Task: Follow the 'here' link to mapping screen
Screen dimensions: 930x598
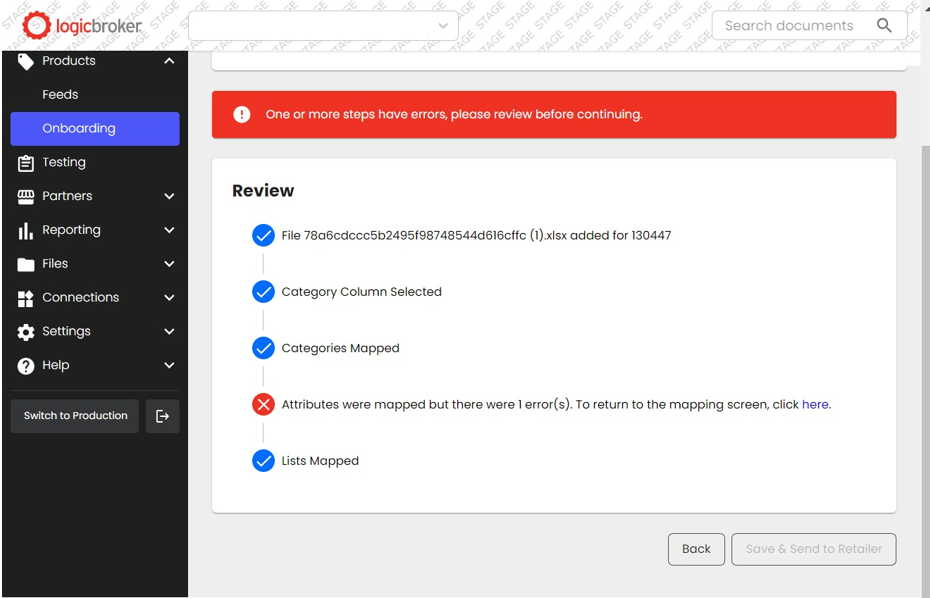Action: (x=815, y=405)
